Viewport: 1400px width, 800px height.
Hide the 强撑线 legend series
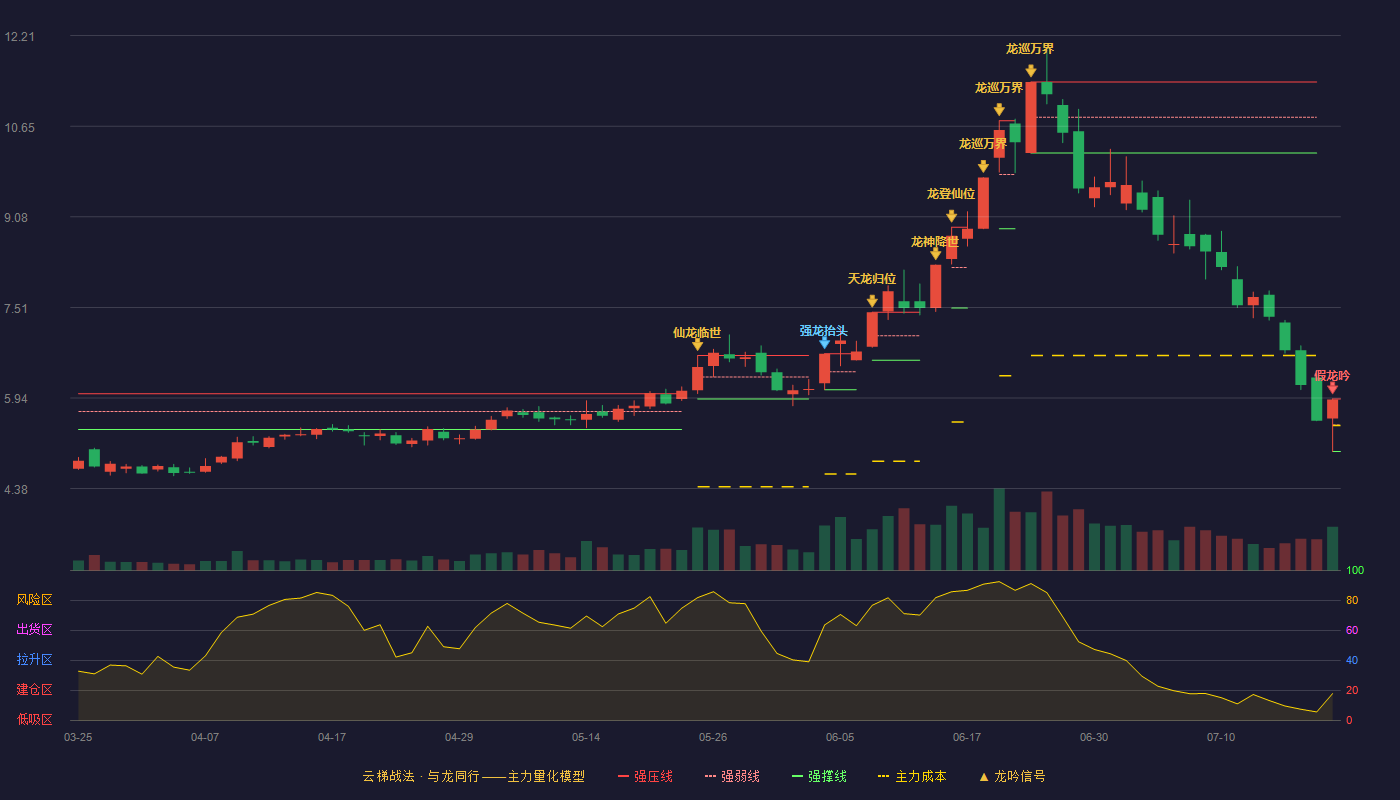819,776
